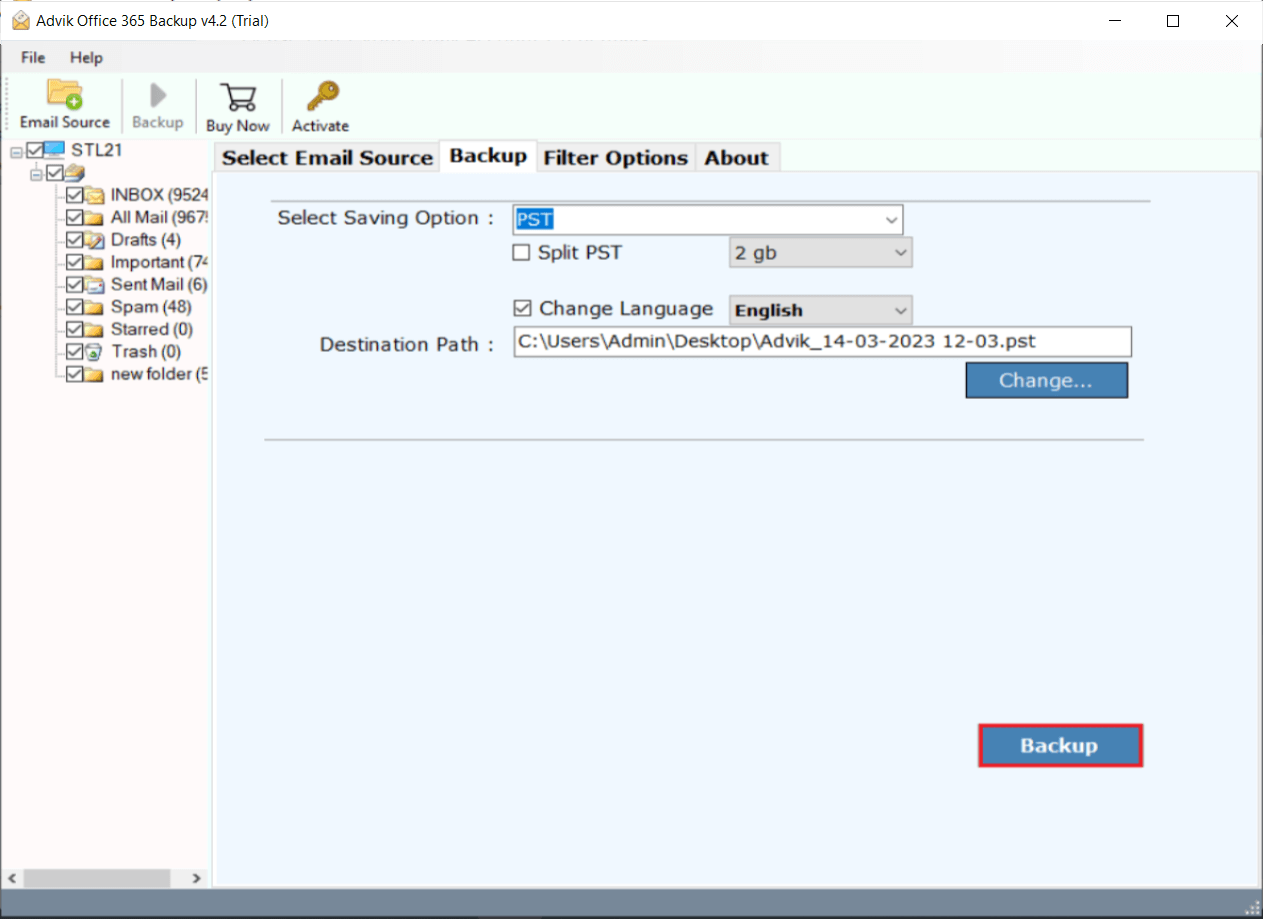This screenshot has width=1263, height=919.
Task: Select the Trash (0) folder label
Action: 146,352
